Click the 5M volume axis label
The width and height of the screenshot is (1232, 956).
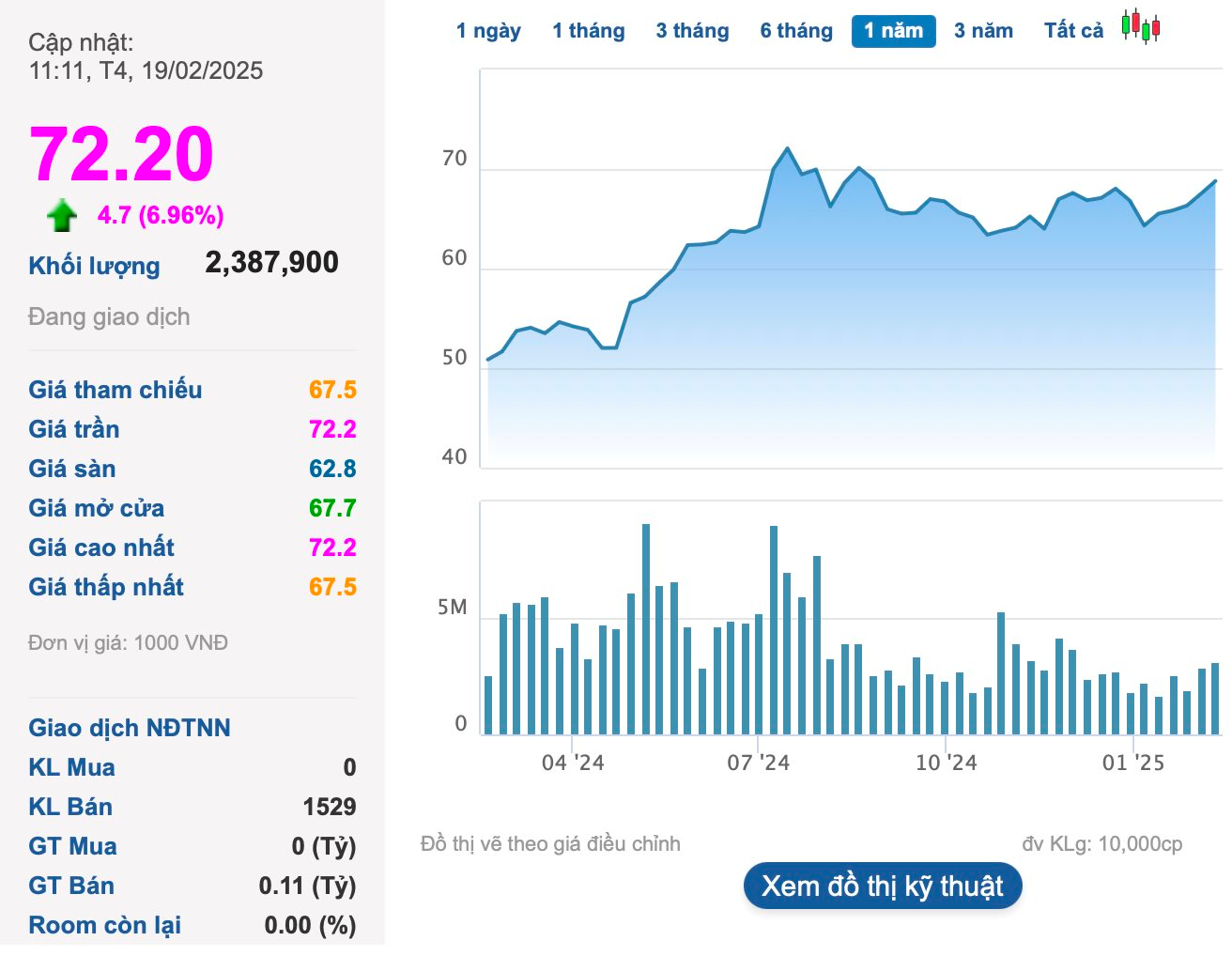[x=453, y=608]
